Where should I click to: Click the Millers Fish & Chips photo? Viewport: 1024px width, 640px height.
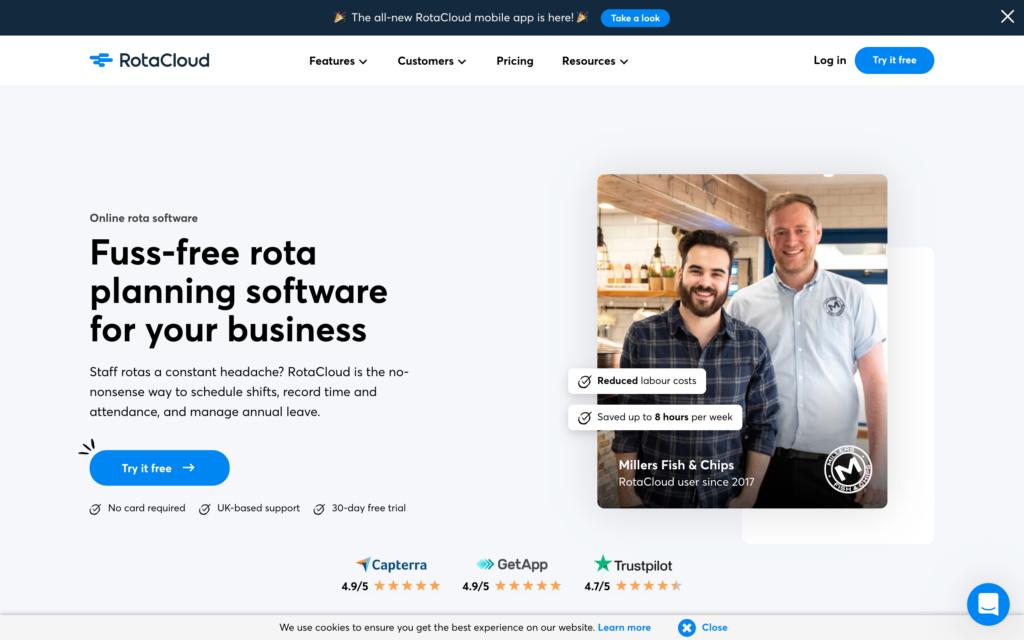742,341
